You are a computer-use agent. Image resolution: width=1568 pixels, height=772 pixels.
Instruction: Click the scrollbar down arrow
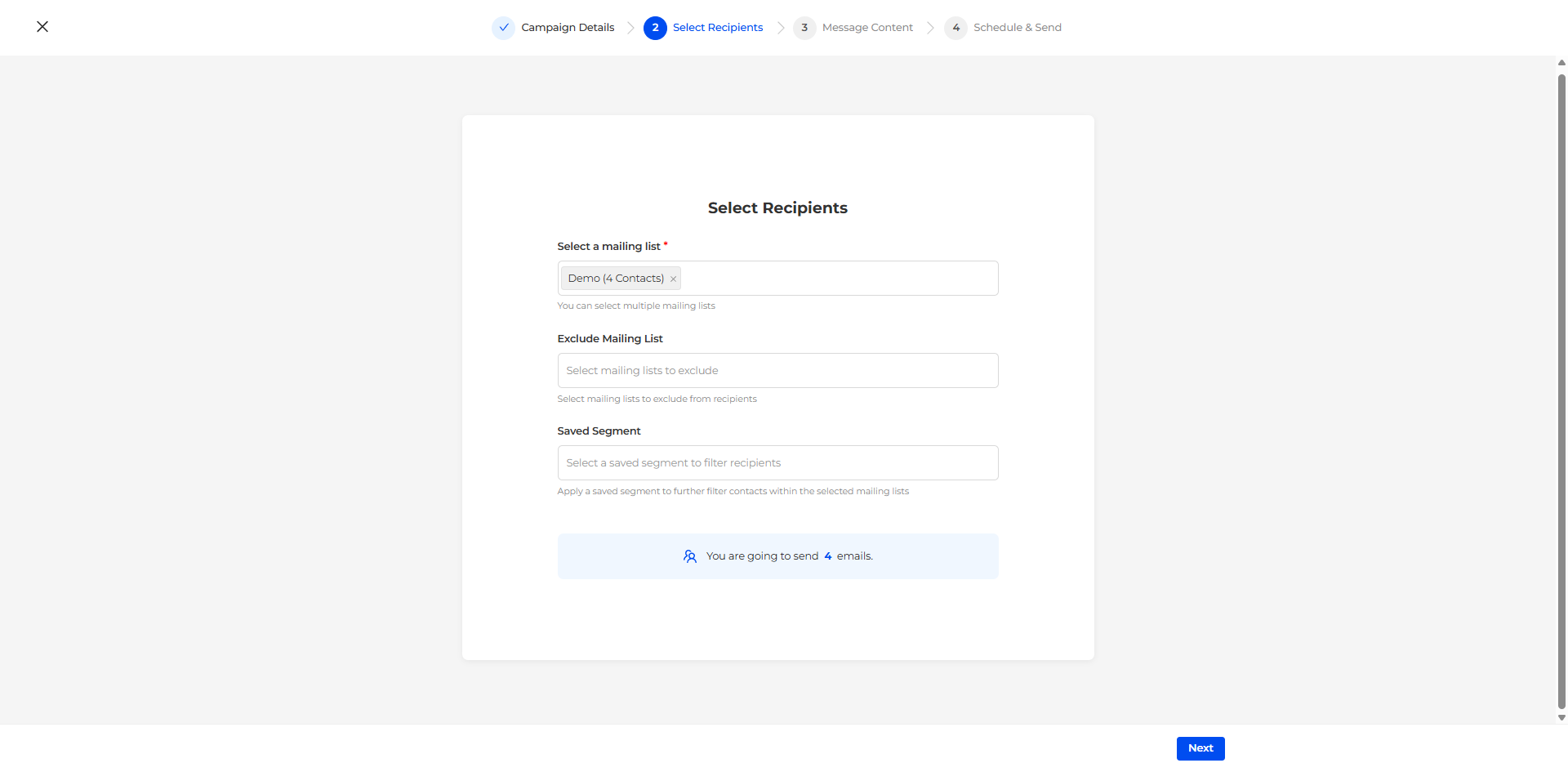[x=1561, y=718]
